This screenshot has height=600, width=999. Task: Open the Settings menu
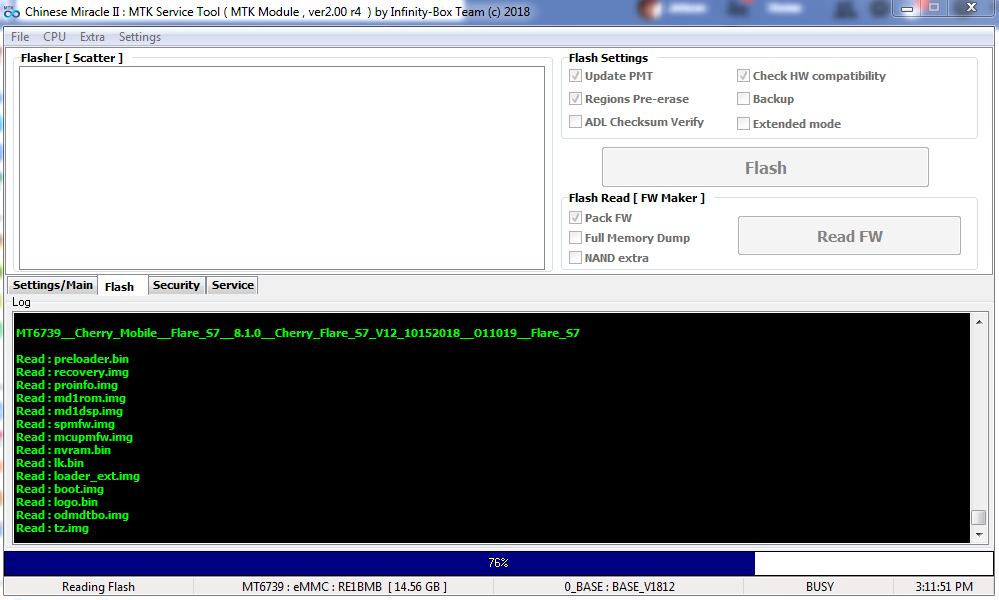click(x=140, y=37)
